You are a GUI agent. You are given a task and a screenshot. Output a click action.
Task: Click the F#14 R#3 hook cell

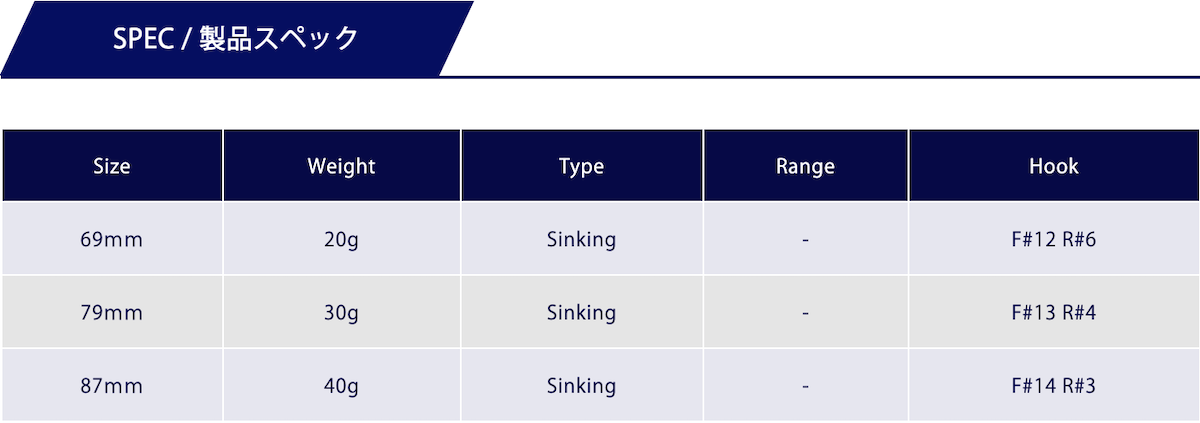pos(1054,385)
